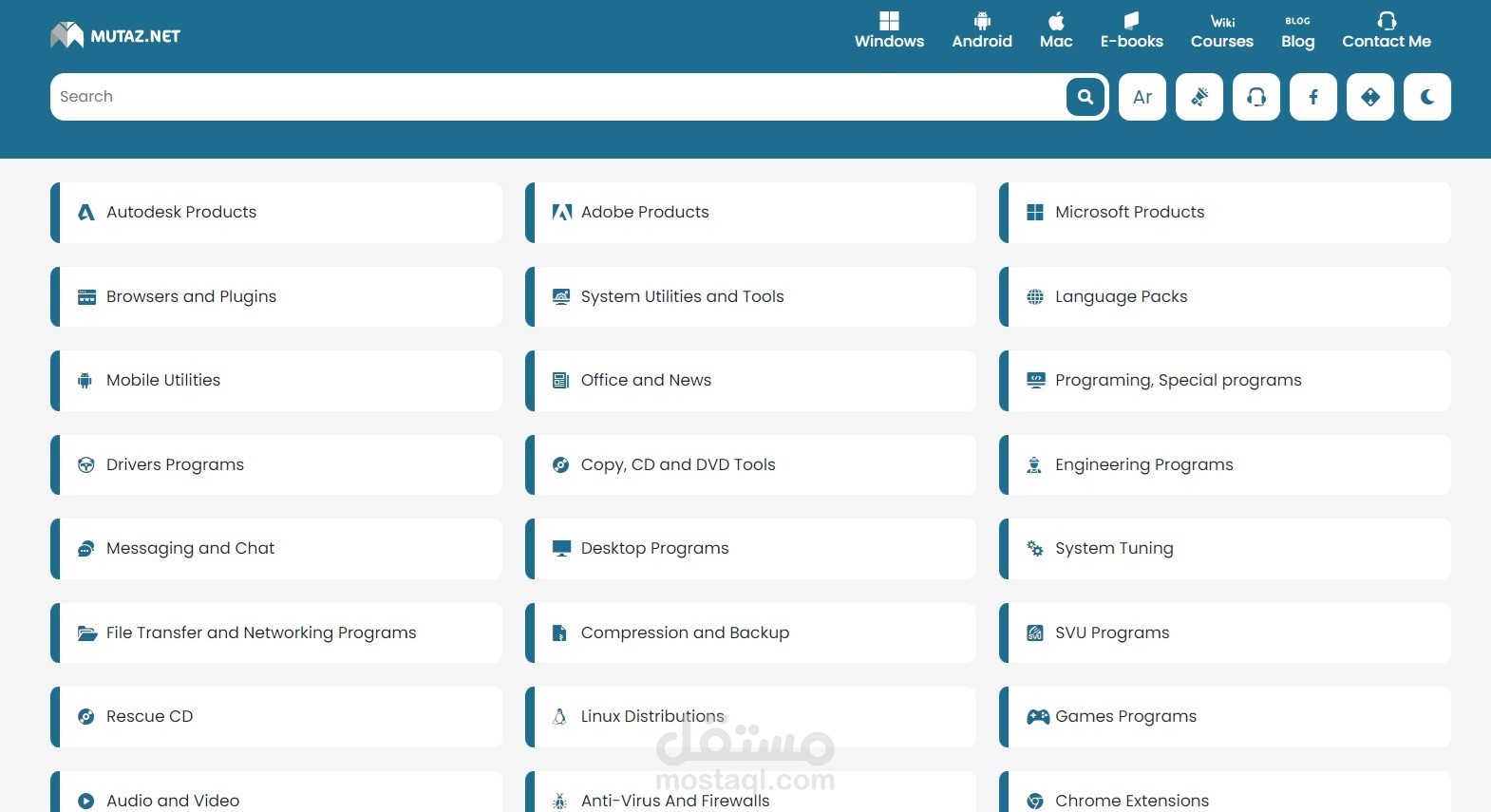Click the System Tuning gears icon
The width and height of the screenshot is (1491, 812).
(x=1035, y=549)
